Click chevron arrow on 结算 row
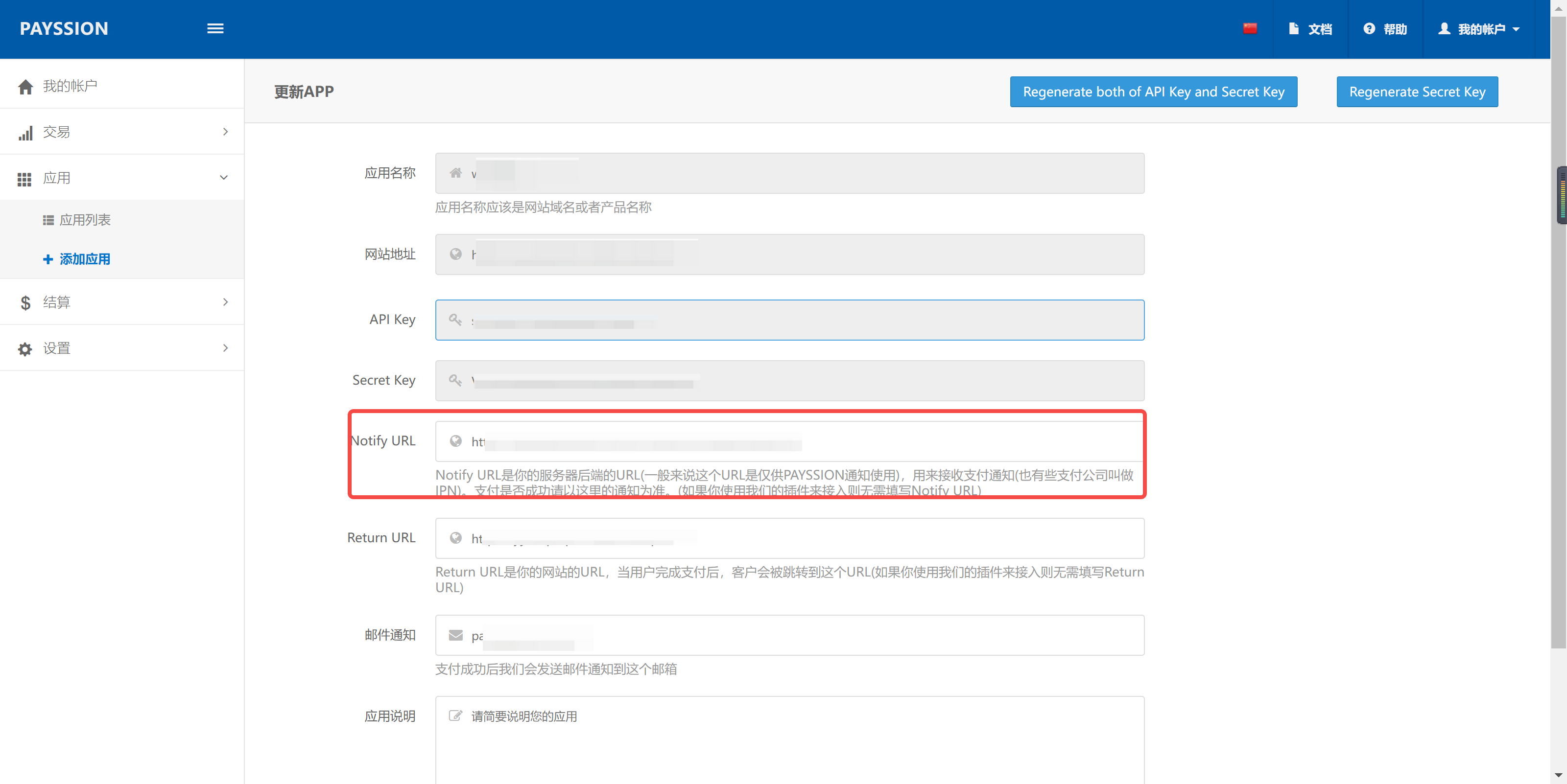The height and width of the screenshot is (784, 1567). (x=225, y=302)
